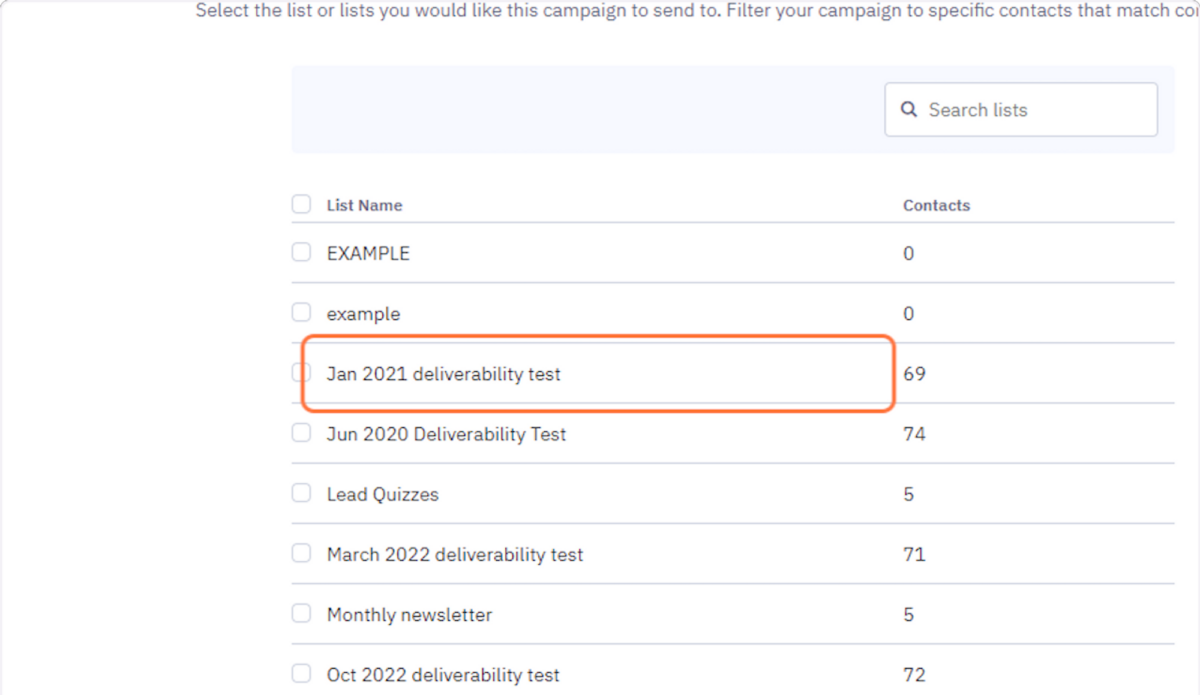The width and height of the screenshot is (1200, 695).
Task: Select the Jan 2021 deliverability test list
Action: [x=444, y=373]
